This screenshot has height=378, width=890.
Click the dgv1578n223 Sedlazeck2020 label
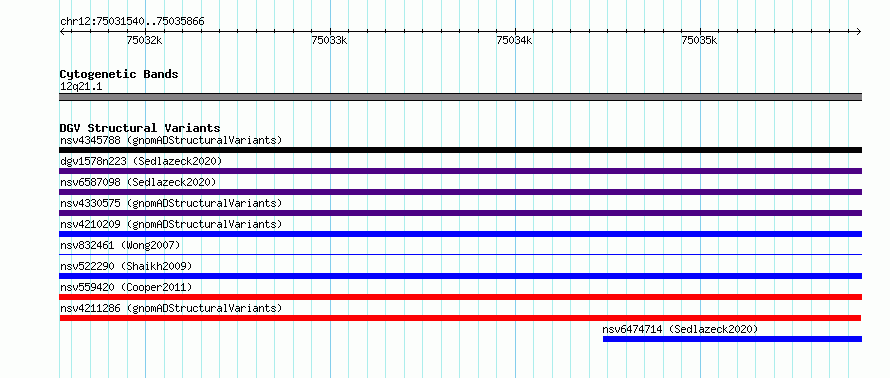pos(141,161)
